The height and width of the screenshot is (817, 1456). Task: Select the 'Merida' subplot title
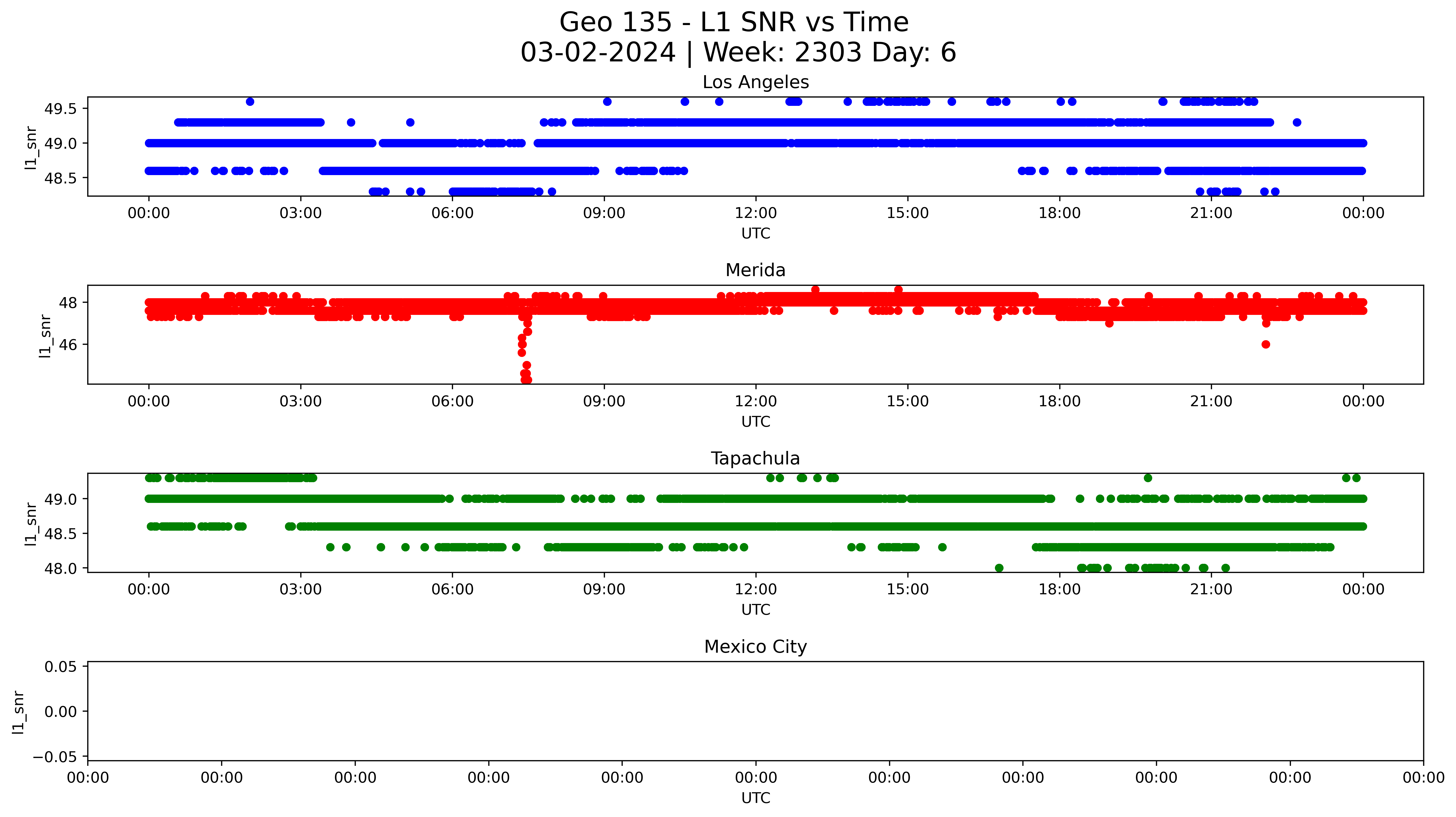[756, 270]
